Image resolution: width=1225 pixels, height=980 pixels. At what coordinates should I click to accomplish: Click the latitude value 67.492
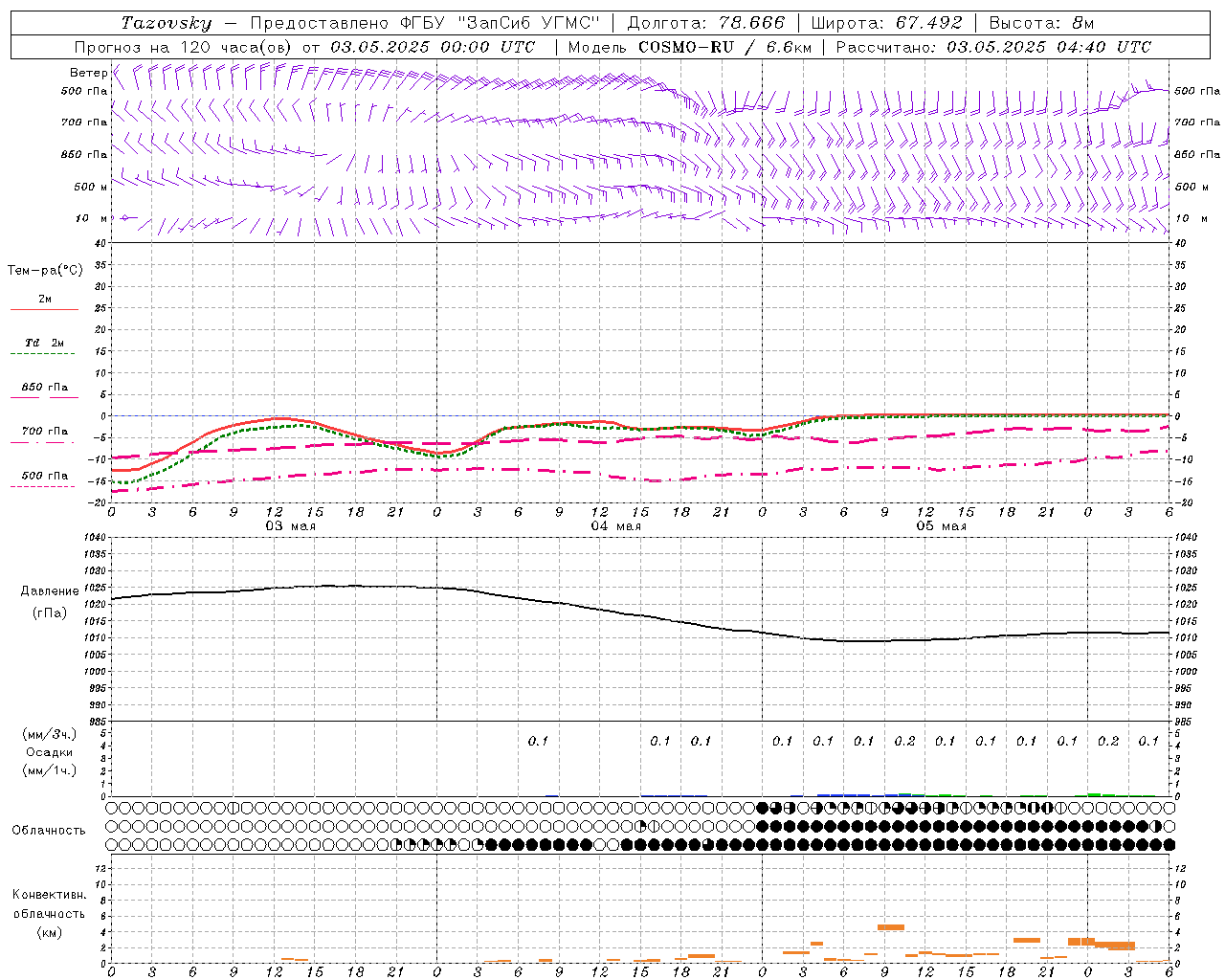928,23
